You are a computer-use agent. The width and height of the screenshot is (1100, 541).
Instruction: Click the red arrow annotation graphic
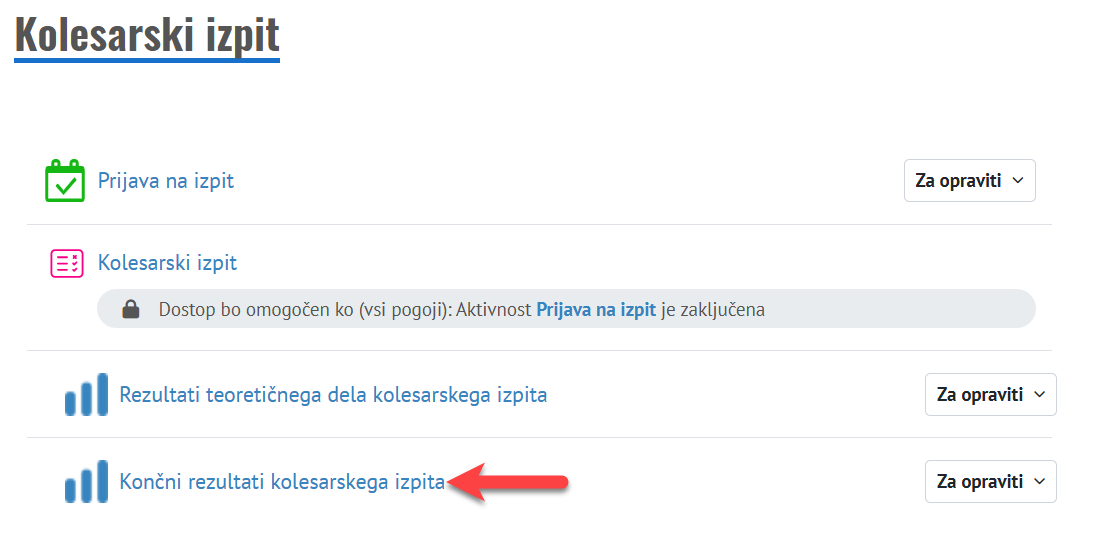510,483
